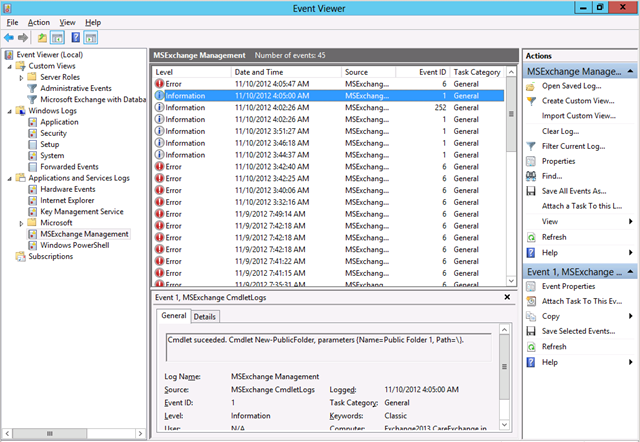This screenshot has height=442, width=640.
Task: Expand the Server Roles folder node
Action: pos(21,78)
